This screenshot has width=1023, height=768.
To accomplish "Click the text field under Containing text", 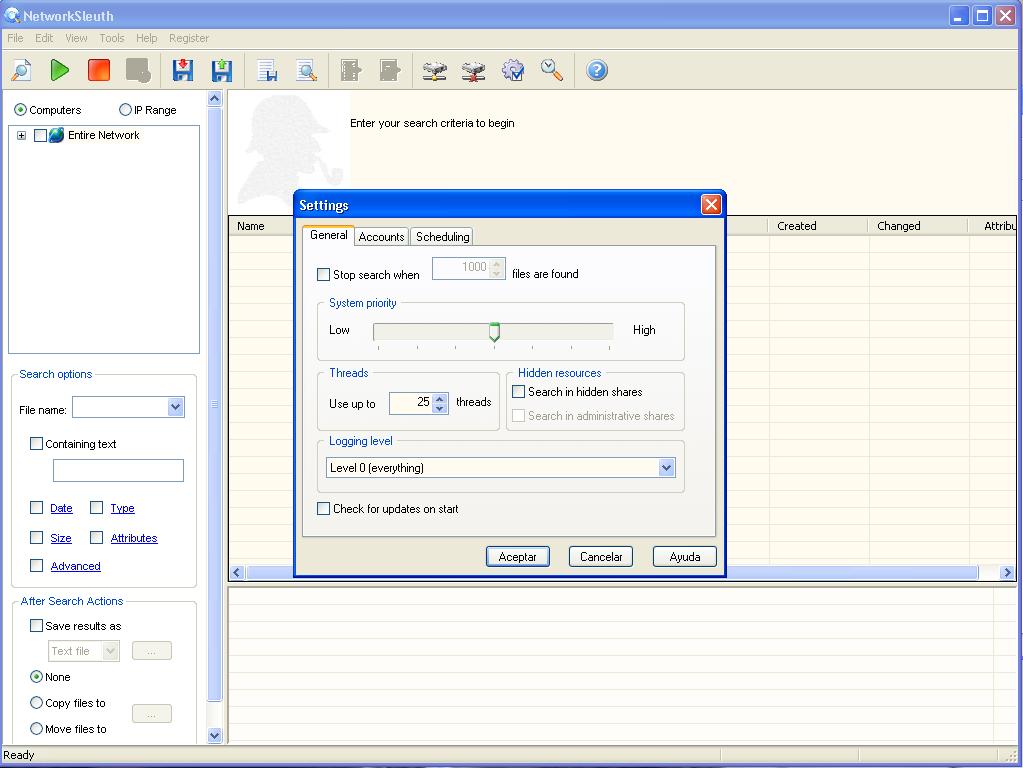I will (x=118, y=470).
